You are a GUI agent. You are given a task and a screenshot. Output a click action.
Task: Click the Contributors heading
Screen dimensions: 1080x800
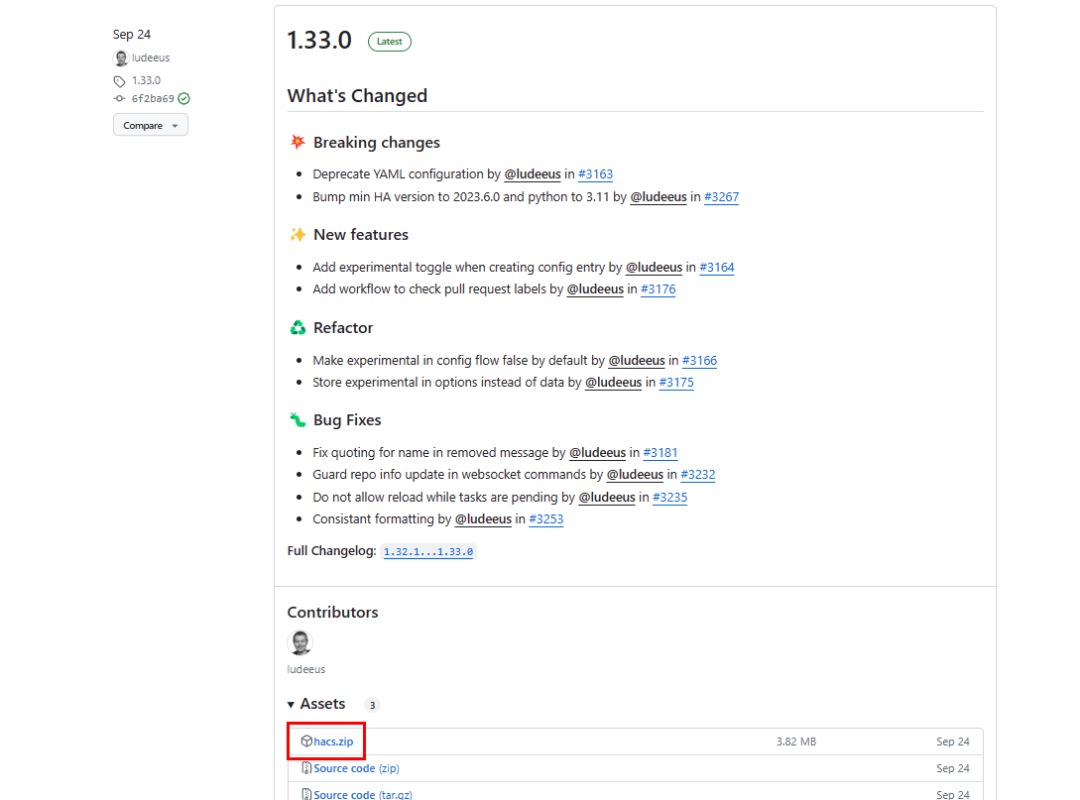coord(333,612)
